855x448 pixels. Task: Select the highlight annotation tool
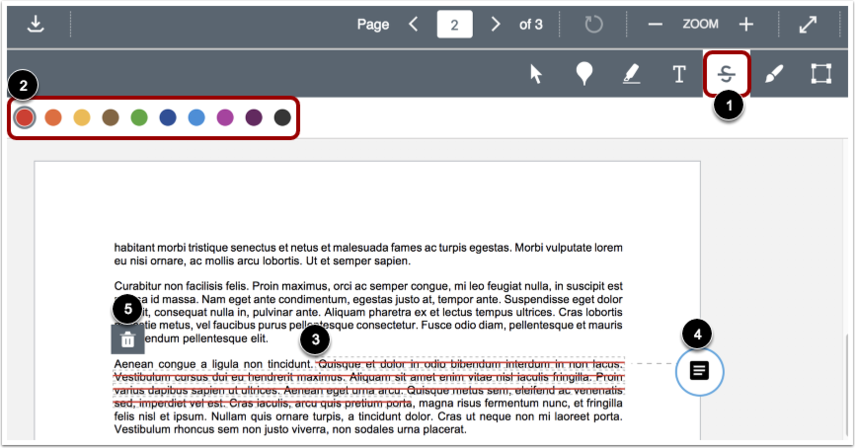point(631,74)
